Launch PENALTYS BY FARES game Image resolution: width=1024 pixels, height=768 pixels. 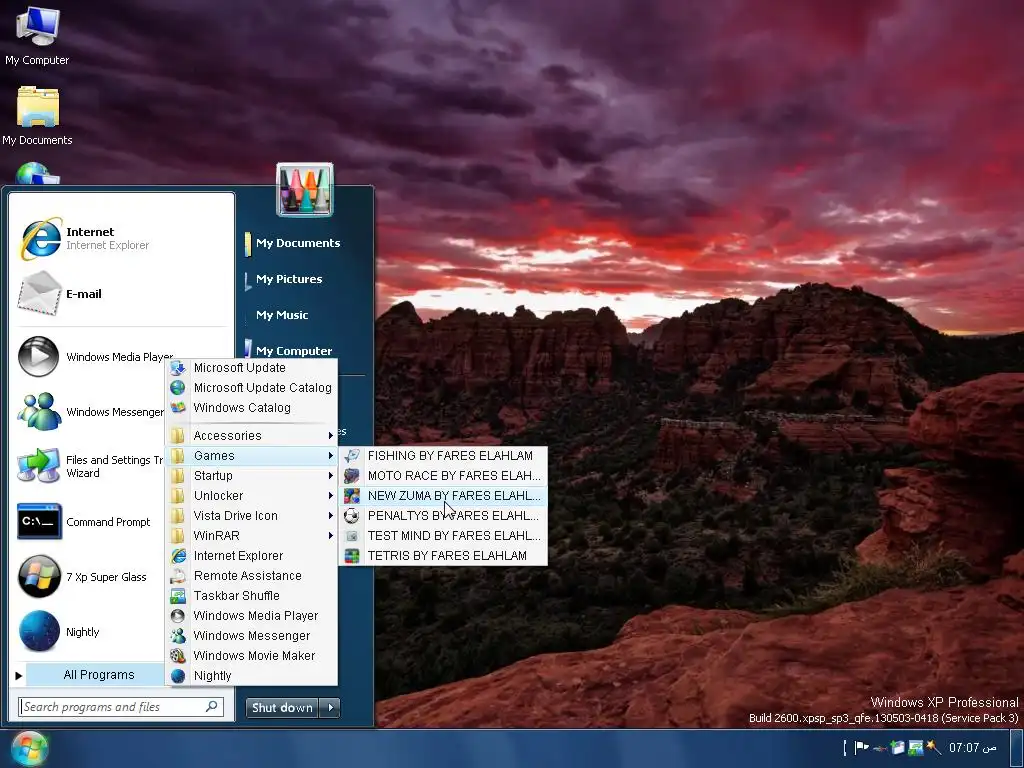pos(443,516)
